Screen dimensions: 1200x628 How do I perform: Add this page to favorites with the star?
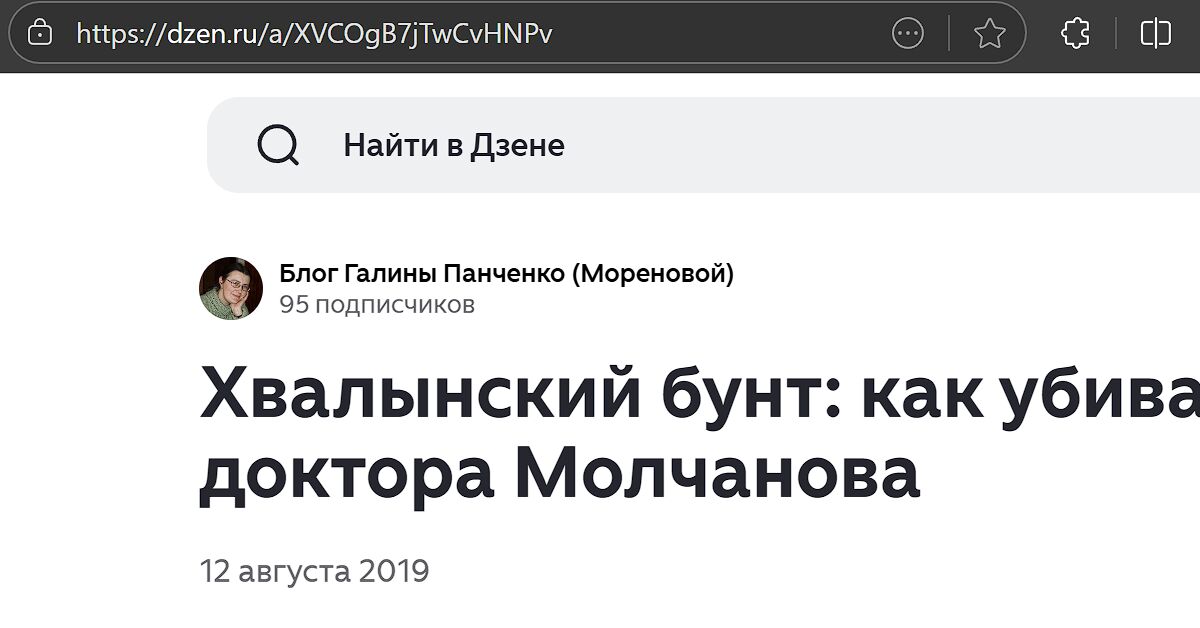[989, 34]
